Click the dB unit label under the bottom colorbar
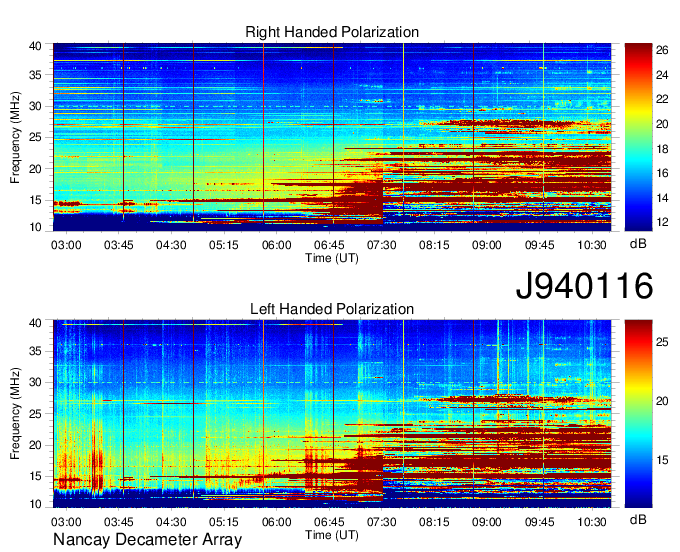The image size is (680, 552). tap(638, 519)
